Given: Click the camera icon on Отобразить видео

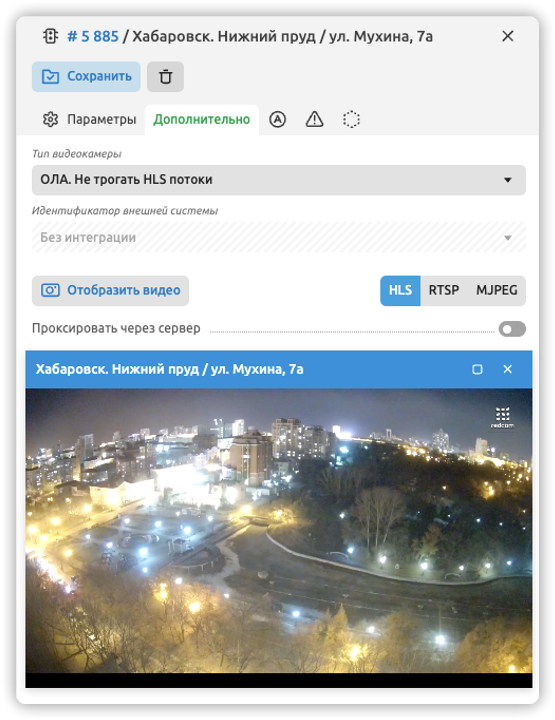Looking at the screenshot, I should [x=50, y=290].
